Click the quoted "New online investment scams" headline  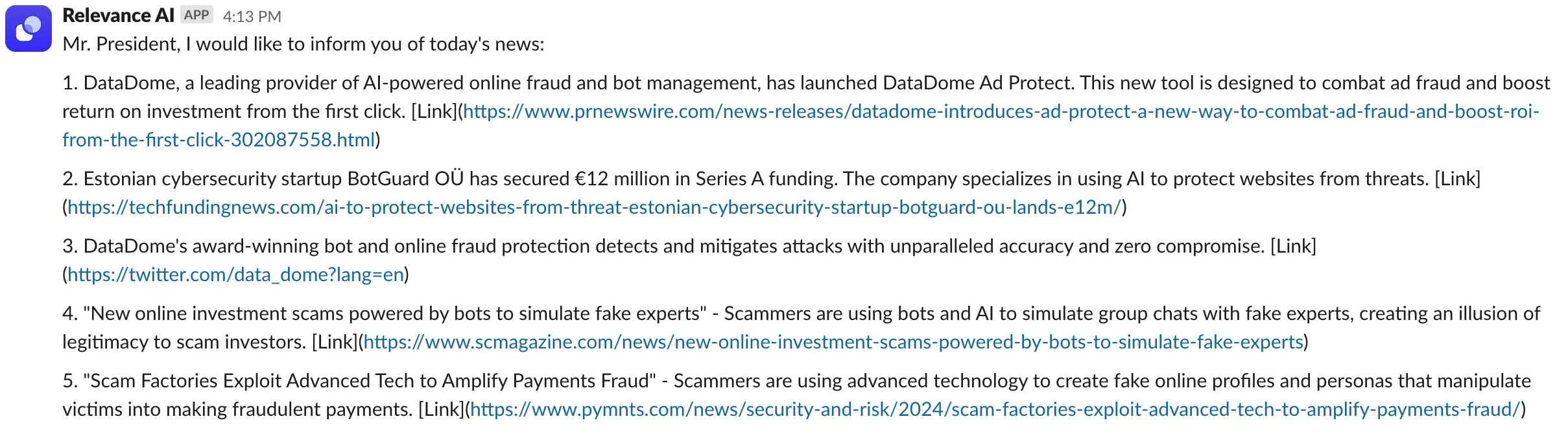point(396,314)
